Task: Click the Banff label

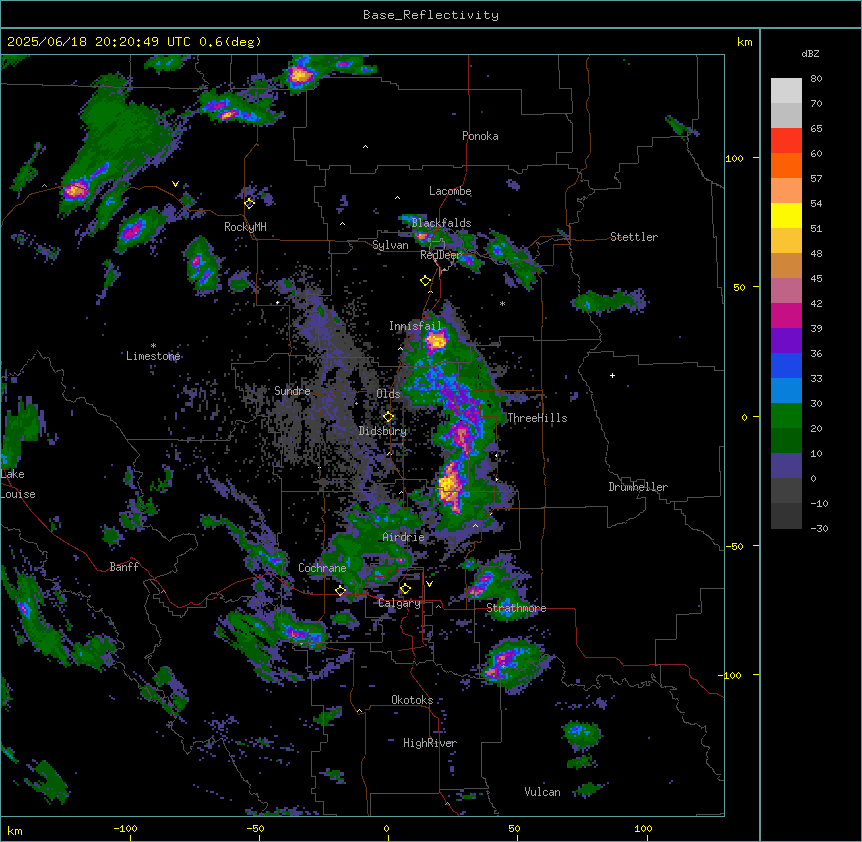Action: pyautogui.click(x=124, y=567)
